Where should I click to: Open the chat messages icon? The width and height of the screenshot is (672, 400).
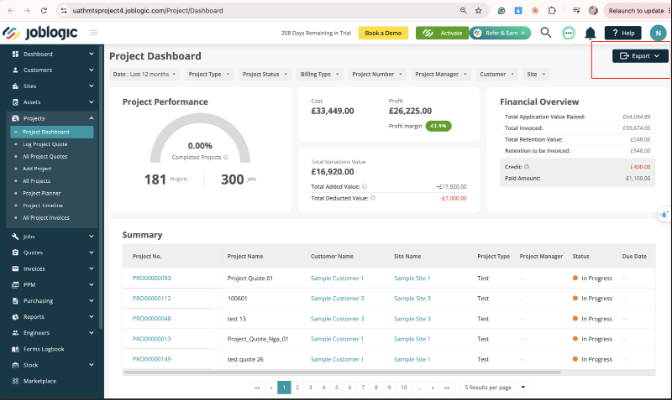[568, 33]
